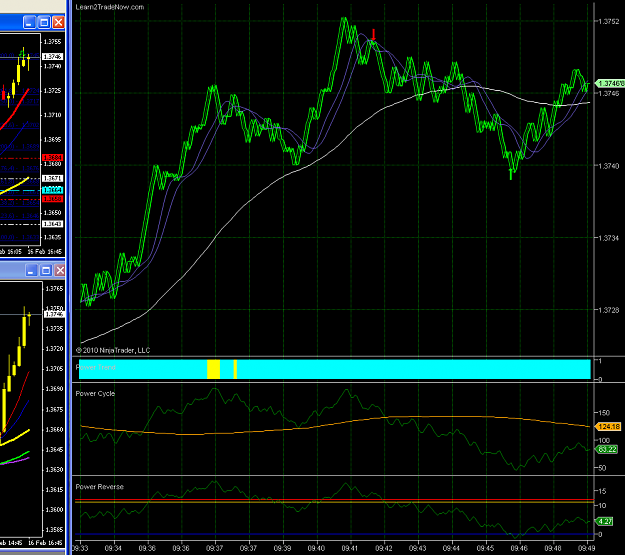The image size is (625, 555).
Task: Click the 15 level on Power Reverse axis
Action: 602,491
